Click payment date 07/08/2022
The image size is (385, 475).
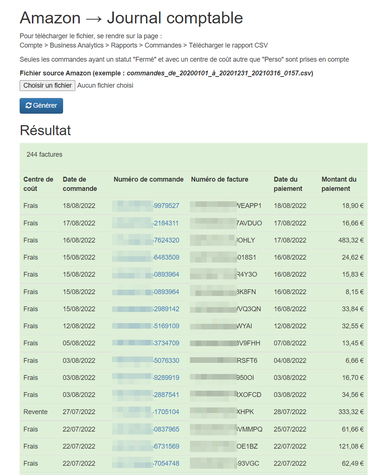coord(290,343)
